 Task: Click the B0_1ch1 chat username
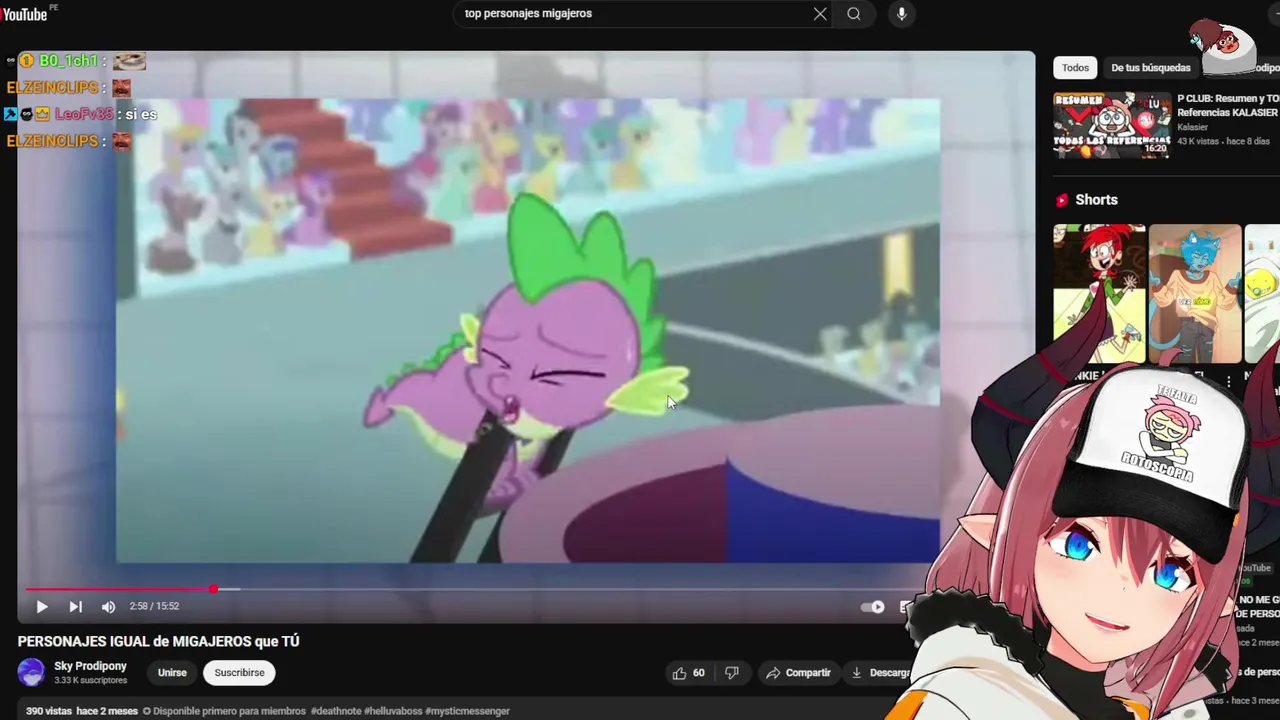click(x=68, y=61)
